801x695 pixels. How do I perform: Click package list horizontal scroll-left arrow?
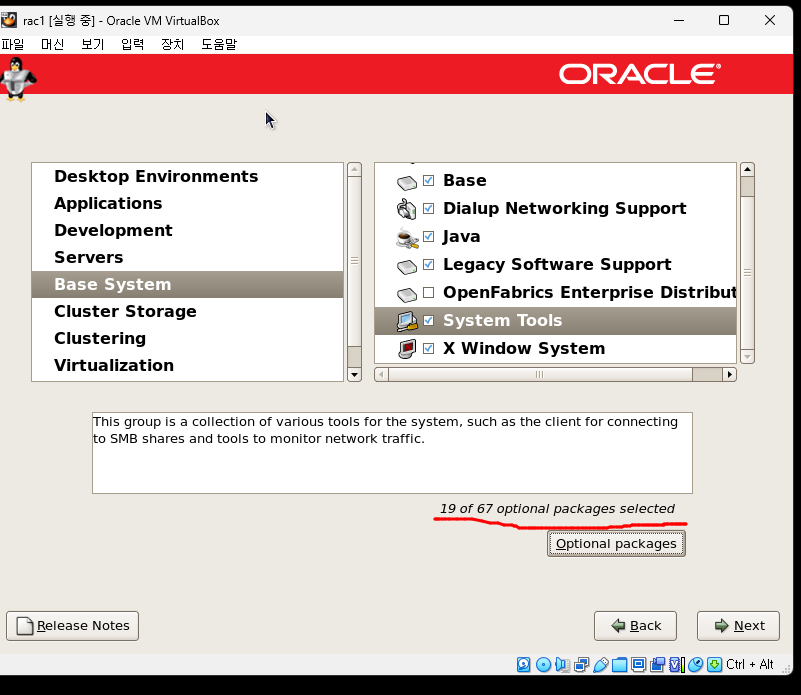click(382, 375)
